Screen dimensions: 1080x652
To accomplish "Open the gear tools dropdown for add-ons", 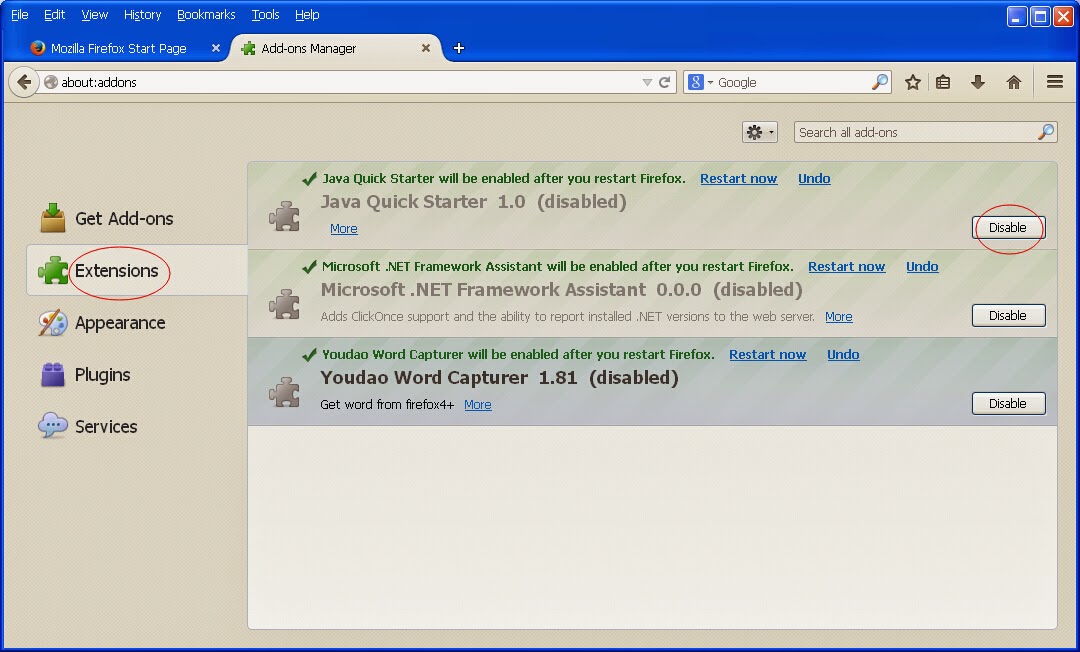I will (760, 132).
